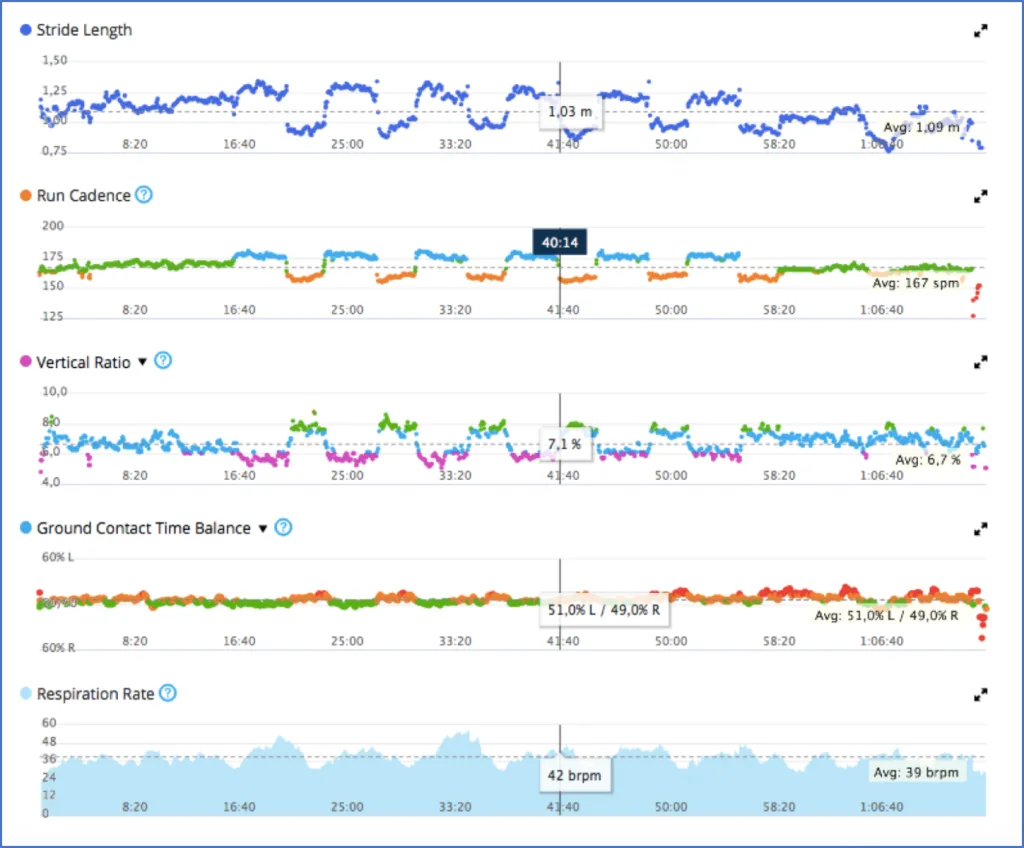Click the "Vertical Ratio" title text
Viewport: 1024px width, 848px height.
(x=84, y=362)
